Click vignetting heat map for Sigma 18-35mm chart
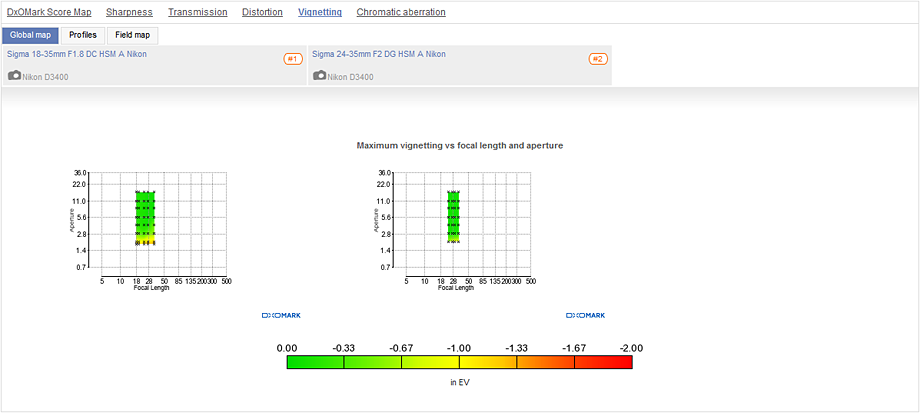The width and height of the screenshot is (920, 413). tap(146, 218)
